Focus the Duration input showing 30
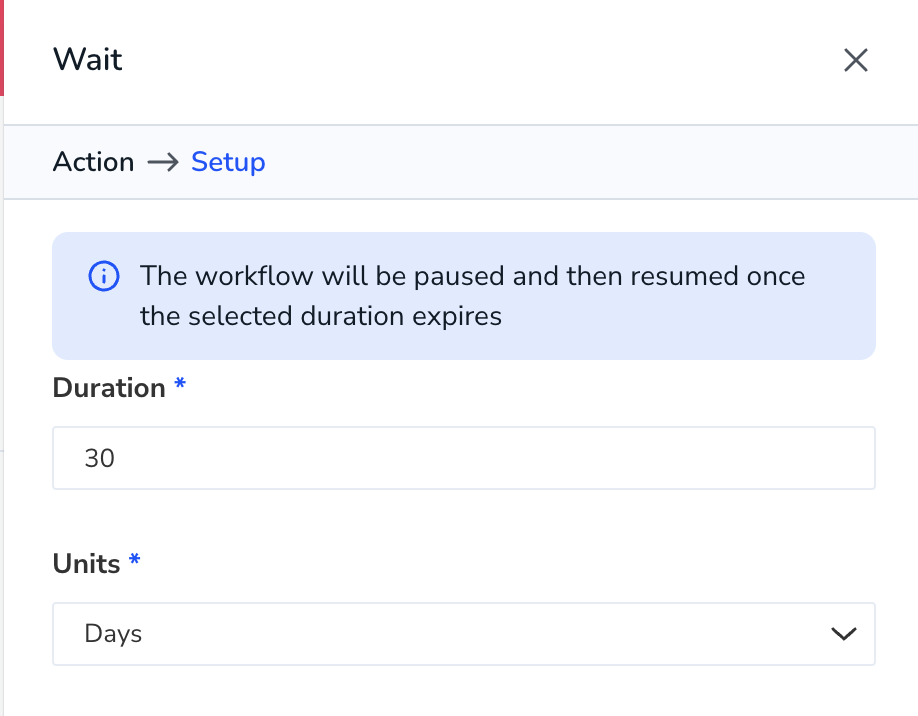This screenshot has width=918, height=716. [464, 458]
